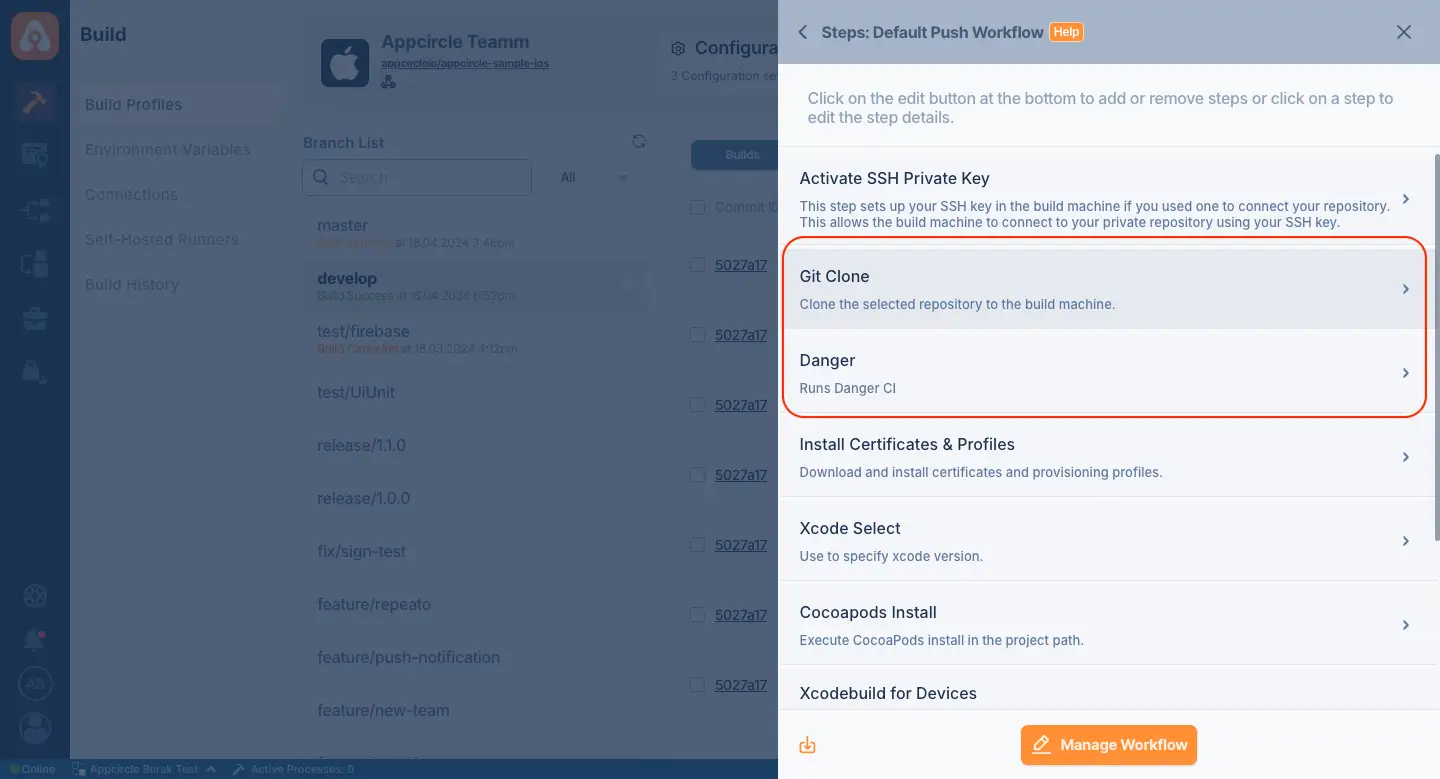Open the Build module hammer icon
This screenshot has height=779, width=1440.
(x=35, y=103)
